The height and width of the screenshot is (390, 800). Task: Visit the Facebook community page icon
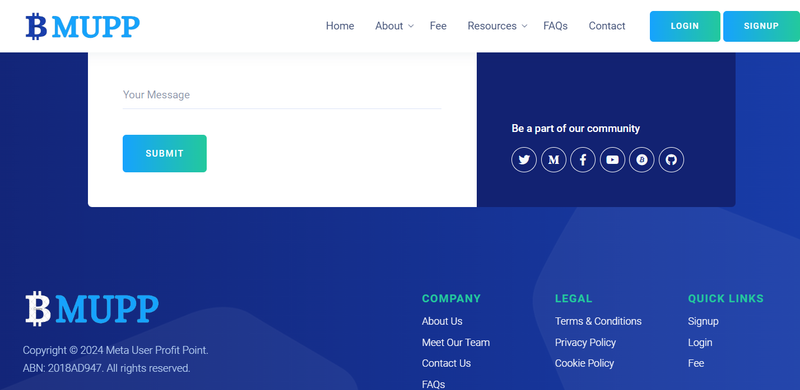[583, 160]
